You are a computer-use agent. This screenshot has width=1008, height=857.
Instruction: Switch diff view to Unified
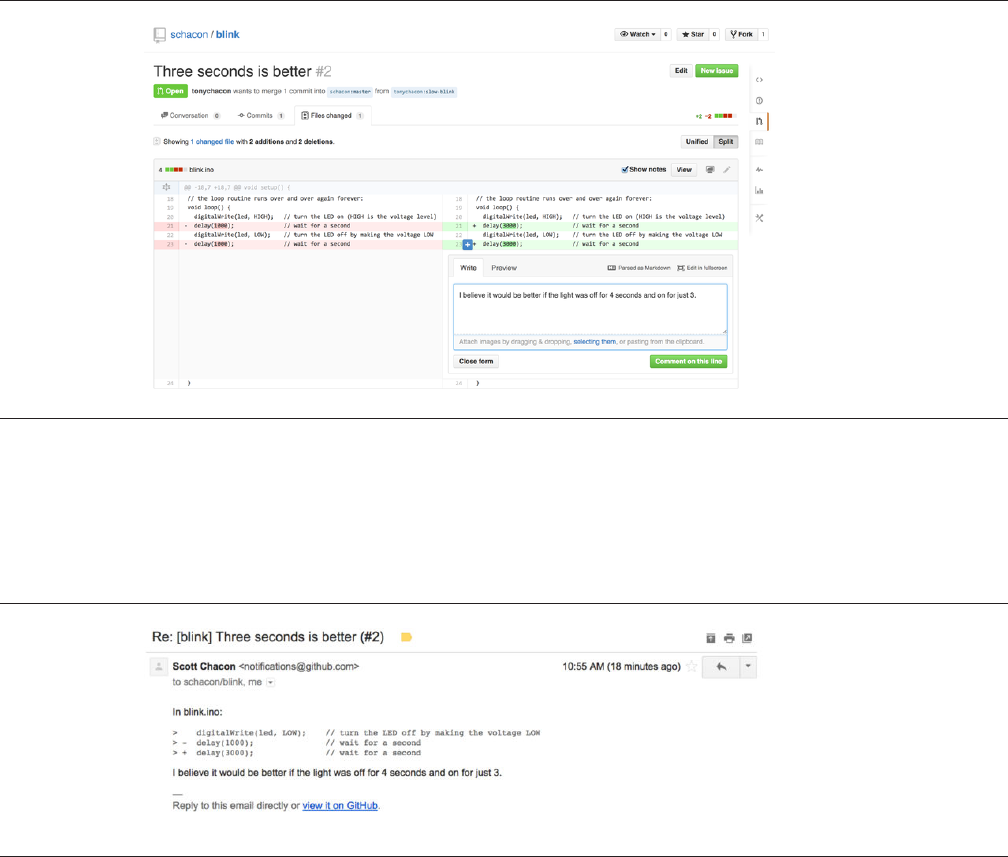[697, 141]
